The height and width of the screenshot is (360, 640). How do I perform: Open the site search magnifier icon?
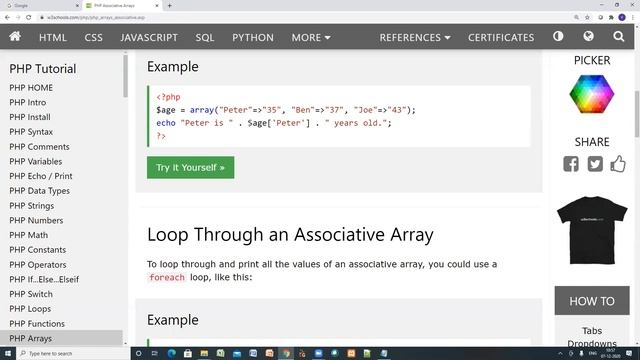pyautogui.click(x=618, y=37)
